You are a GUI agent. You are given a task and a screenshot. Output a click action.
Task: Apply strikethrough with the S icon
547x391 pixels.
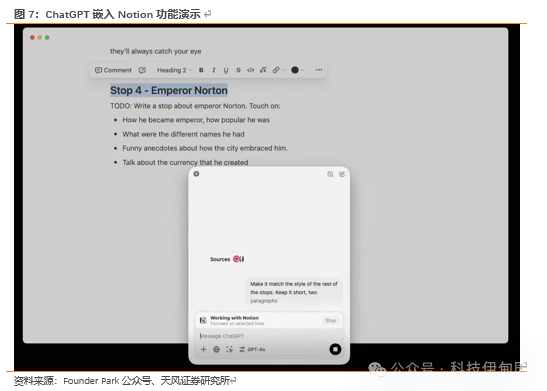pyautogui.click(x=238, y=70)
